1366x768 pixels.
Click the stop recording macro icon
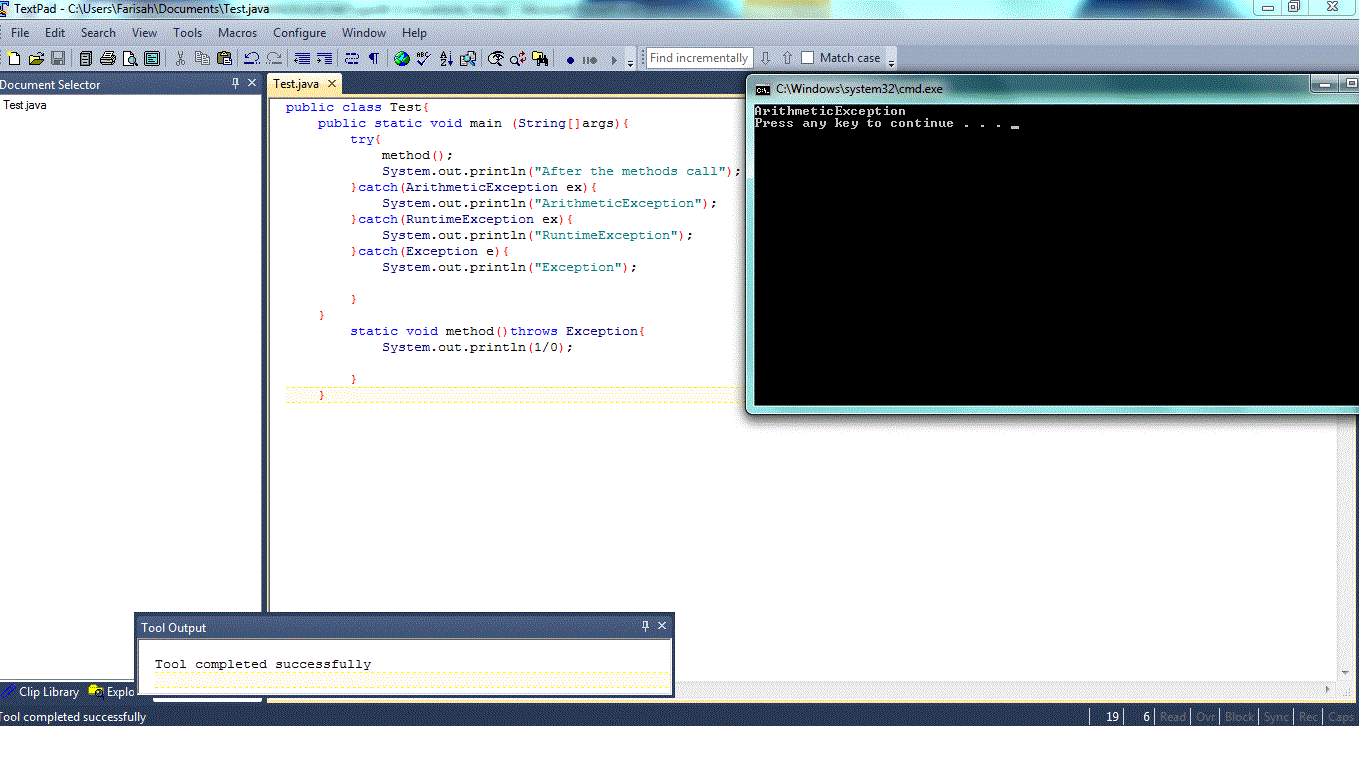[590, 60]
